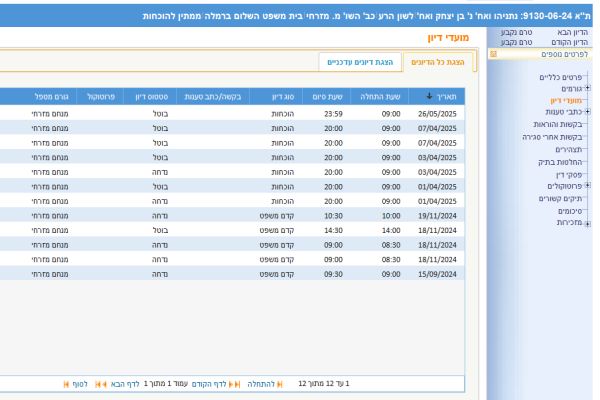Viewport: 600px width, 400px height.
Task: Open 'בקשות והוראות' in the sidebar
Action: pyautogui.click(x=558, y=124)
